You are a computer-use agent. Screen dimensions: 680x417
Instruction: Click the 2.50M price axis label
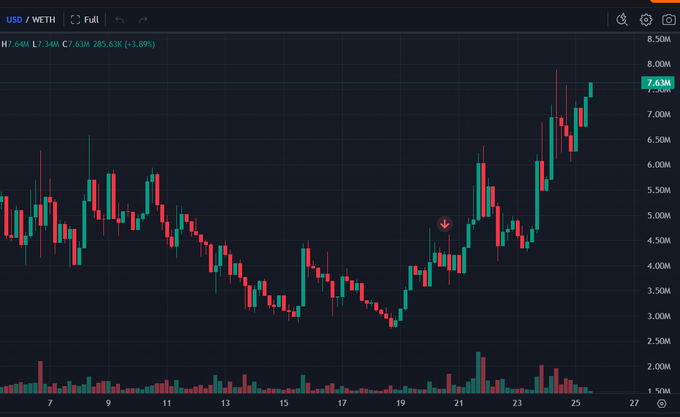659,341
